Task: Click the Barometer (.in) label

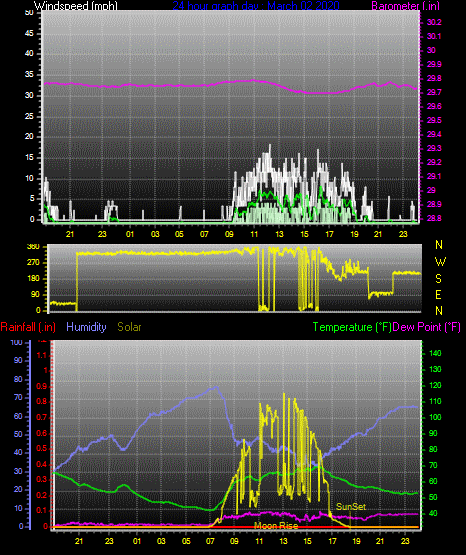Action: pos(405,6)
